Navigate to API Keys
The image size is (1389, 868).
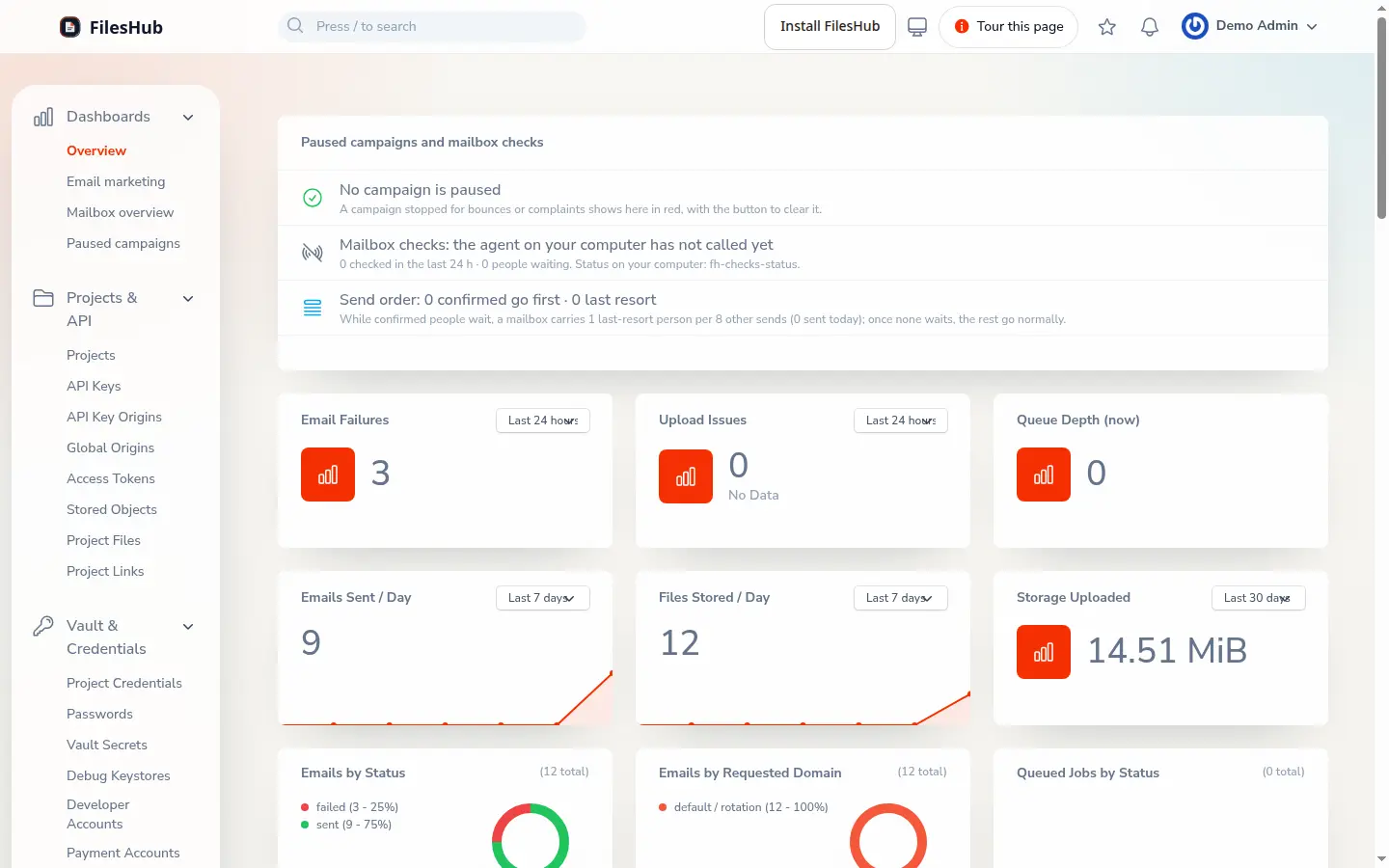pos(94,386)
